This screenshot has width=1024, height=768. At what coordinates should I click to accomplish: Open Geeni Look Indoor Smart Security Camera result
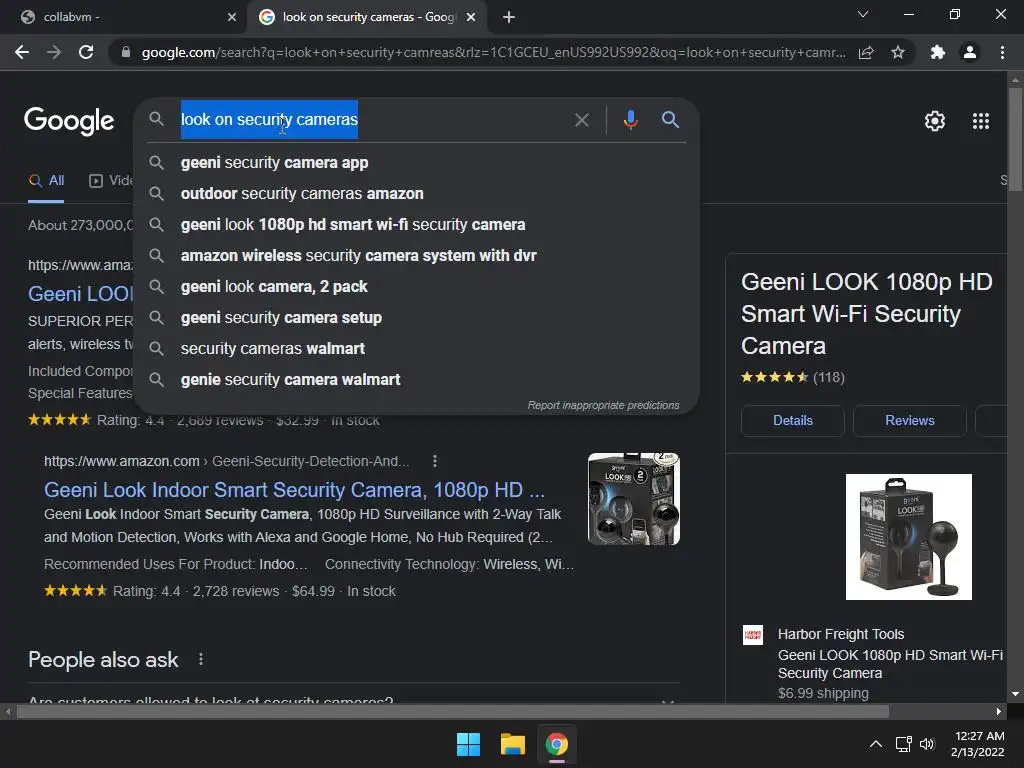[x=294, y=490]
